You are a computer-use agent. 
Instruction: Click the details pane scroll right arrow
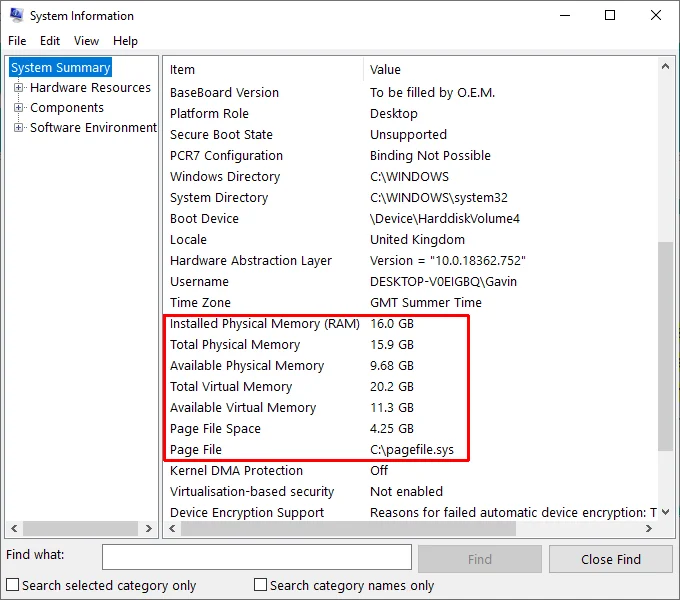[649, 528]
